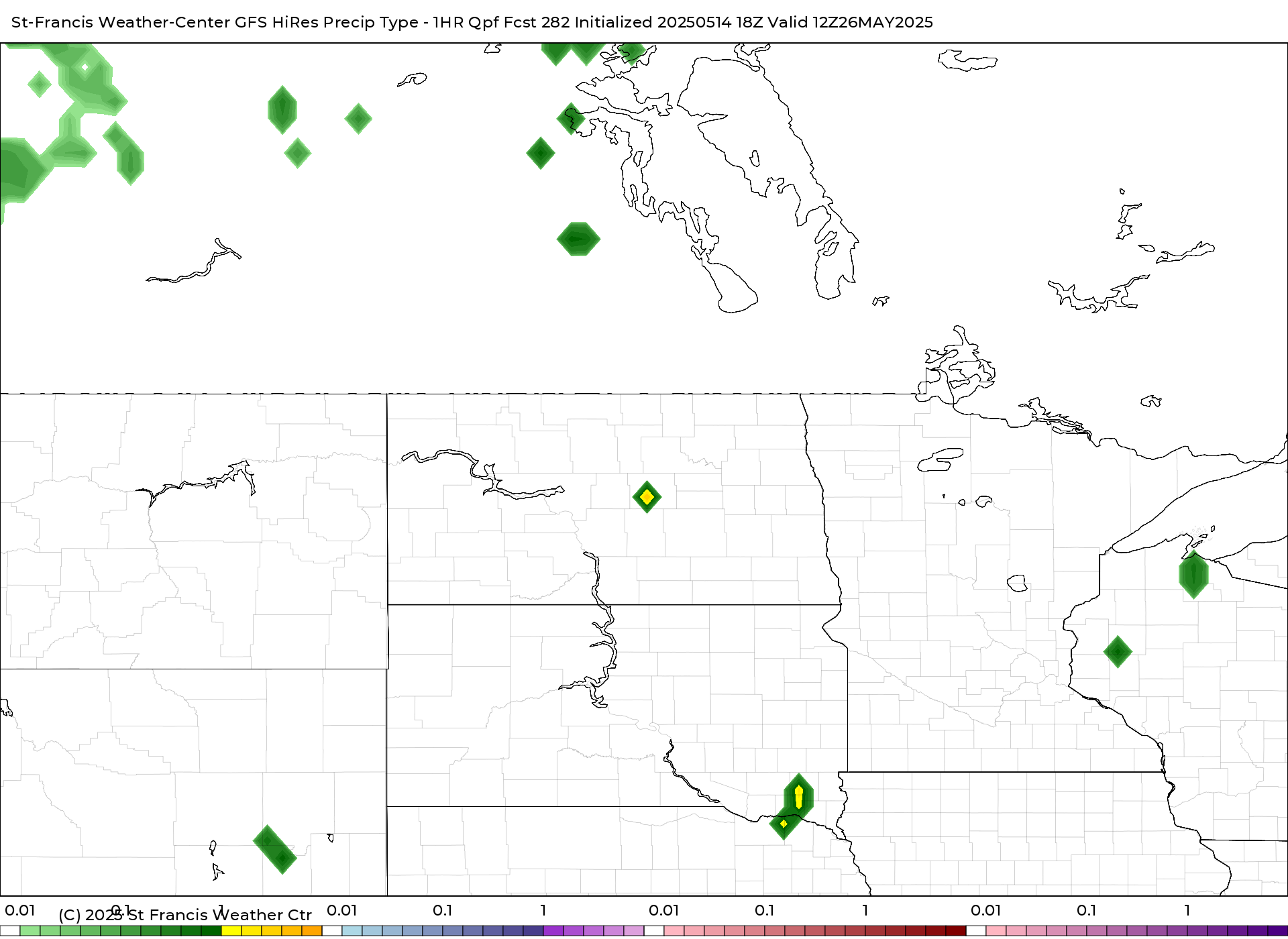Click the green precipitation cell over central Wisconsin

click(x=1118, y=651)
